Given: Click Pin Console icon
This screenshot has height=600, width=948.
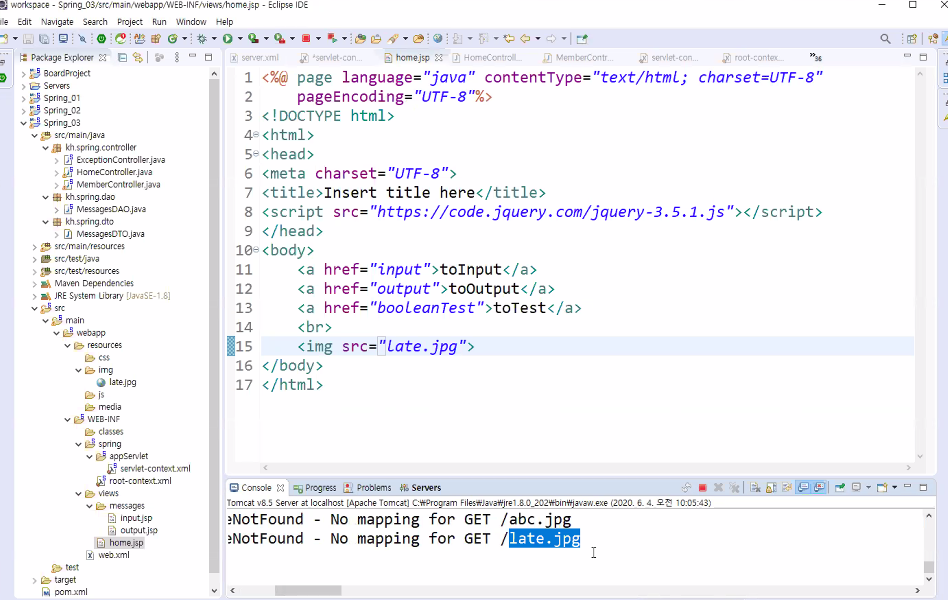Looking at the screenshot, I should click(840, 488).
